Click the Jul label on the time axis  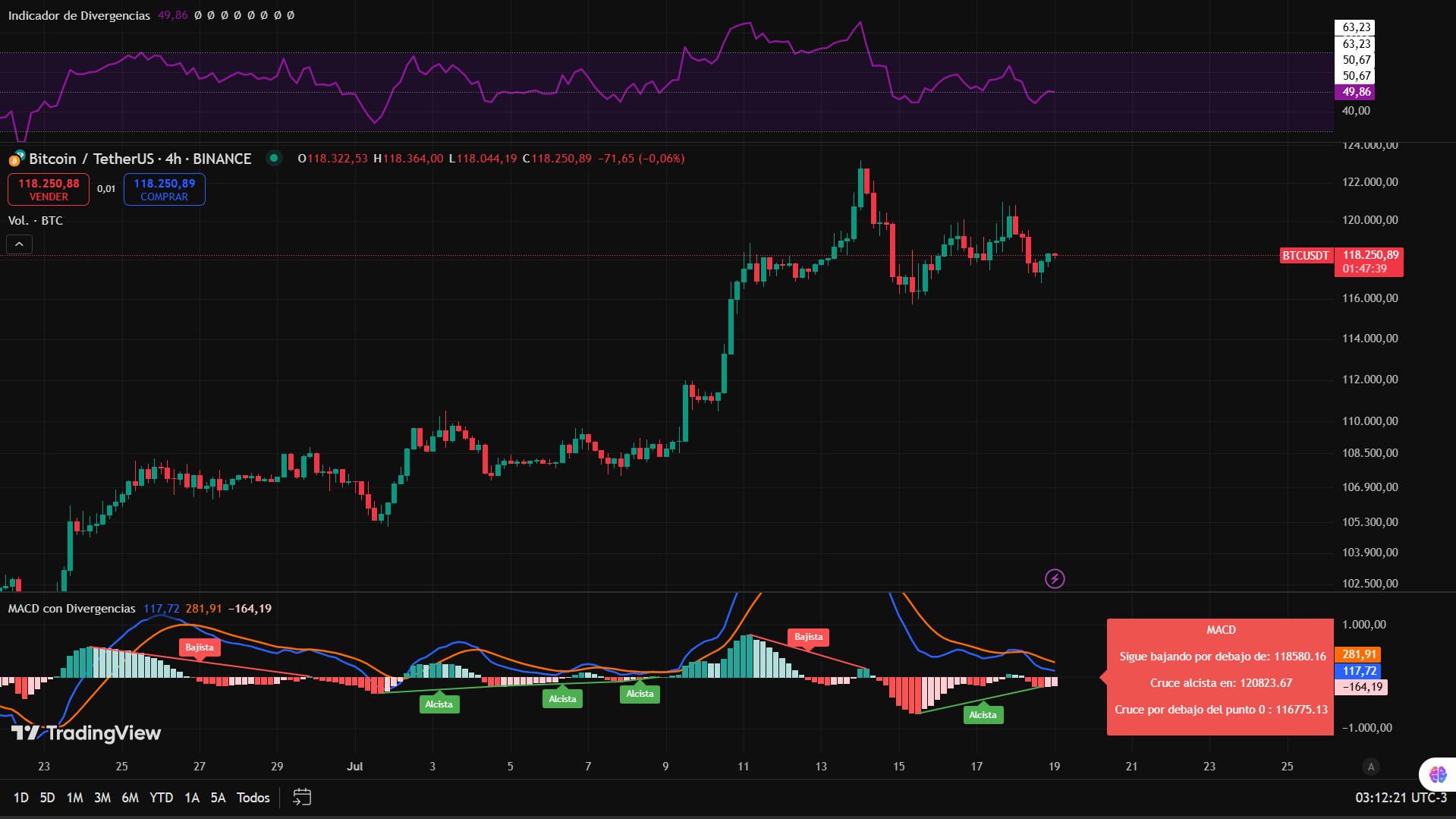tap(354, 767)
